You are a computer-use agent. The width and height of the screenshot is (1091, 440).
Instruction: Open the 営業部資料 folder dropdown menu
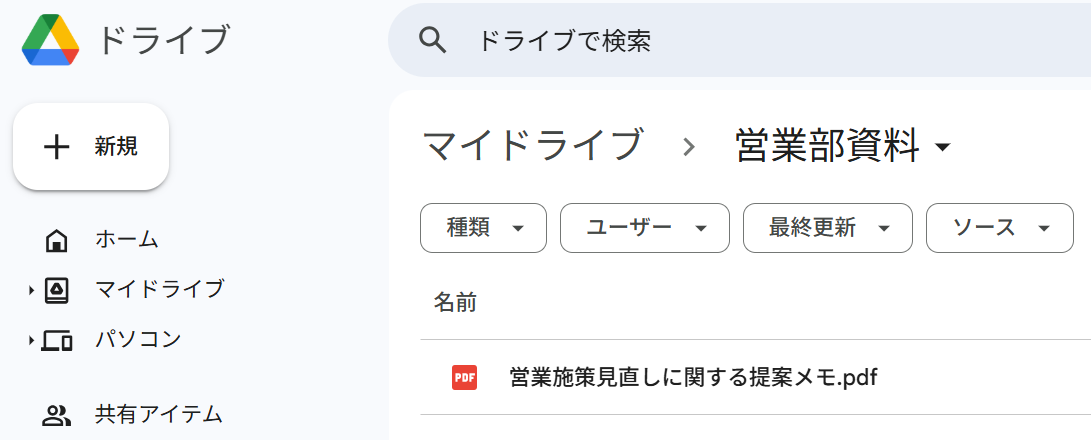[942, 148]
